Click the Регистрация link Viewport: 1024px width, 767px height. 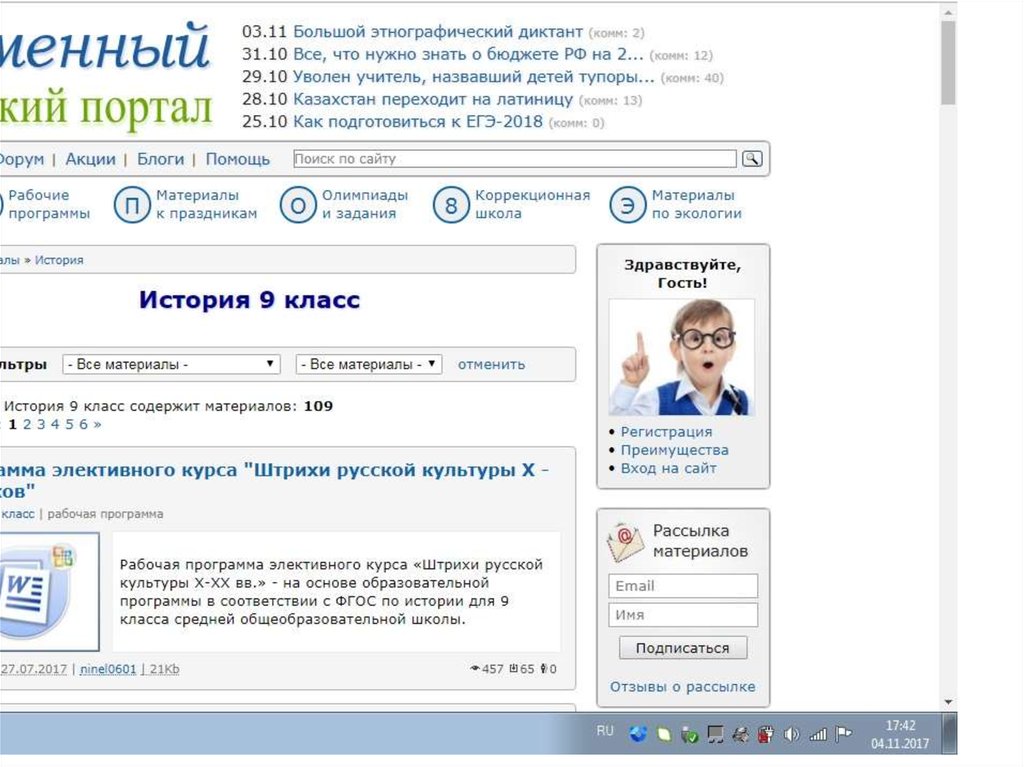point(666,432)
